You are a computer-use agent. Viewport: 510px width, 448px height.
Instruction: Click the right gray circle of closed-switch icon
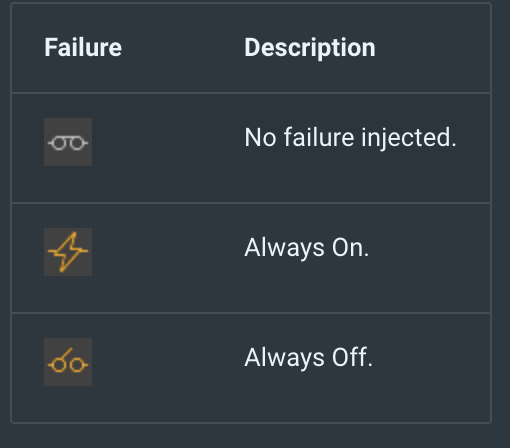point(77,143)
